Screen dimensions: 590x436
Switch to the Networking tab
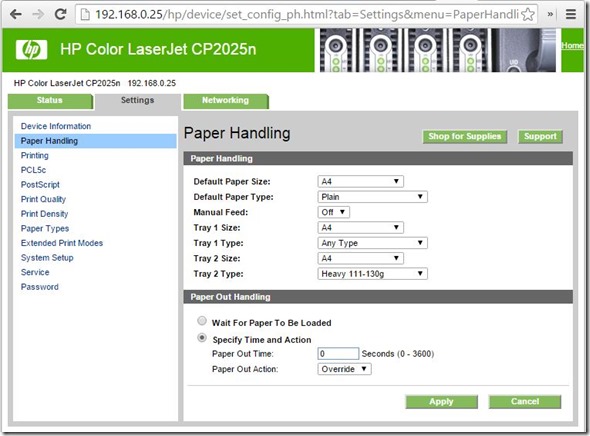[226, 101]
